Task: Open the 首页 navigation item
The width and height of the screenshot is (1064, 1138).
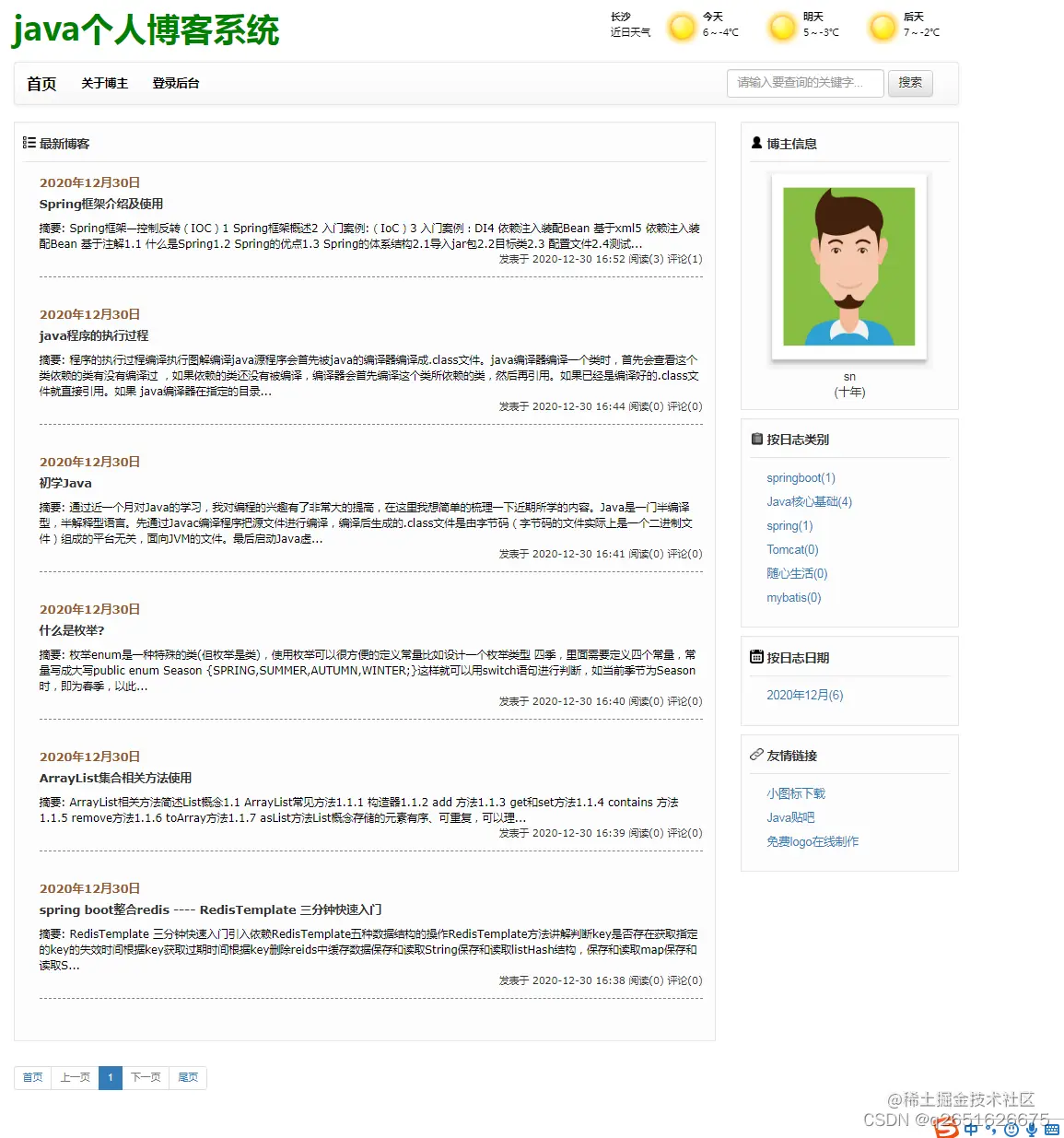Action: coord(41,83)
